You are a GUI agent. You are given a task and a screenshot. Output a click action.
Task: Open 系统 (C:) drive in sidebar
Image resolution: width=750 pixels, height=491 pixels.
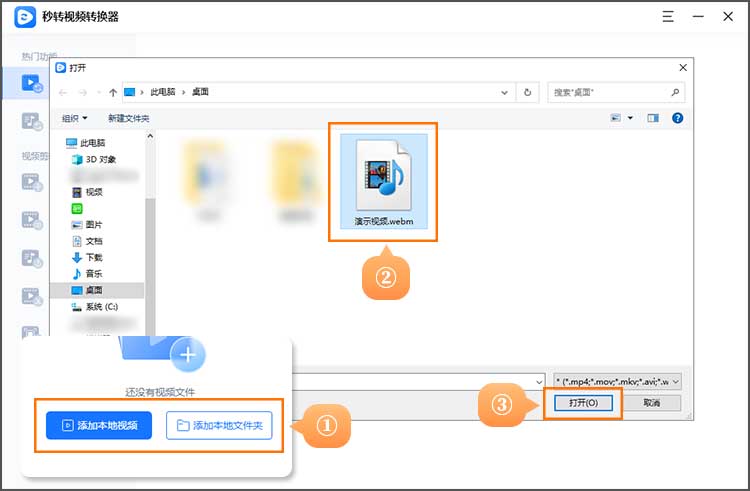(101, 306)
